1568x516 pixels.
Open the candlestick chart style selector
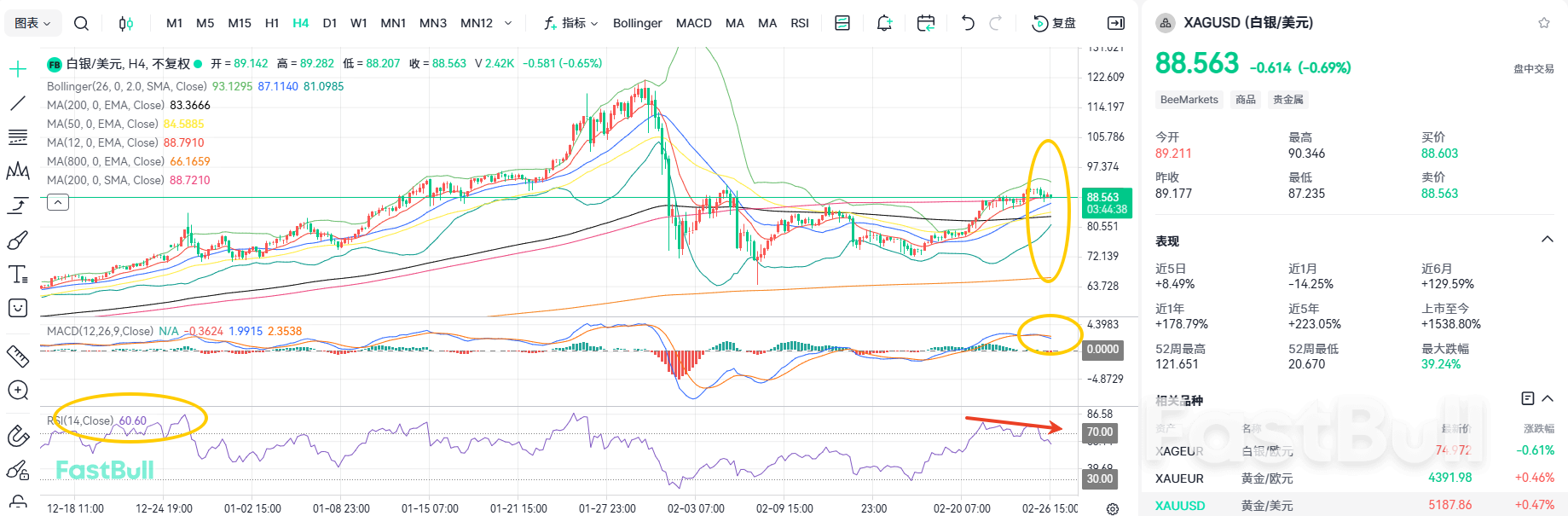click(126, 23)
